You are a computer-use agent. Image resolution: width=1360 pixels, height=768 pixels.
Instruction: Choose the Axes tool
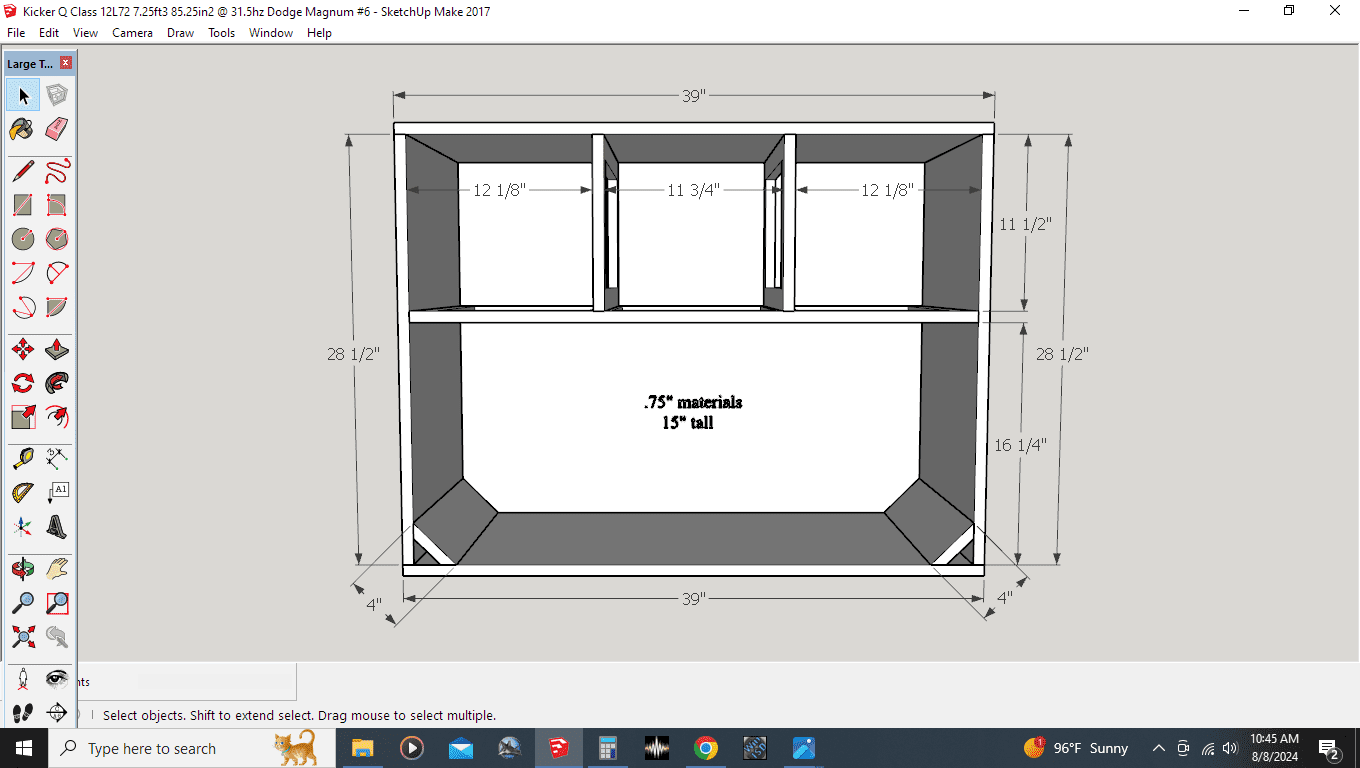point(23,527)
